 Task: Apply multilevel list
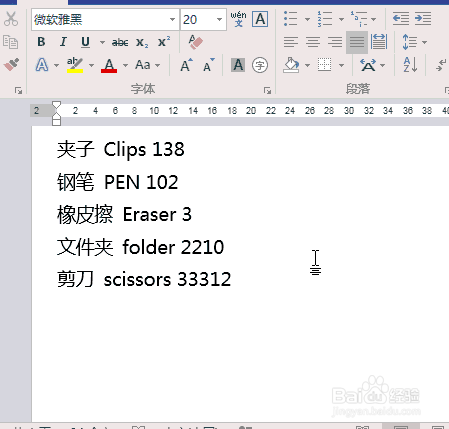point(359,19)
